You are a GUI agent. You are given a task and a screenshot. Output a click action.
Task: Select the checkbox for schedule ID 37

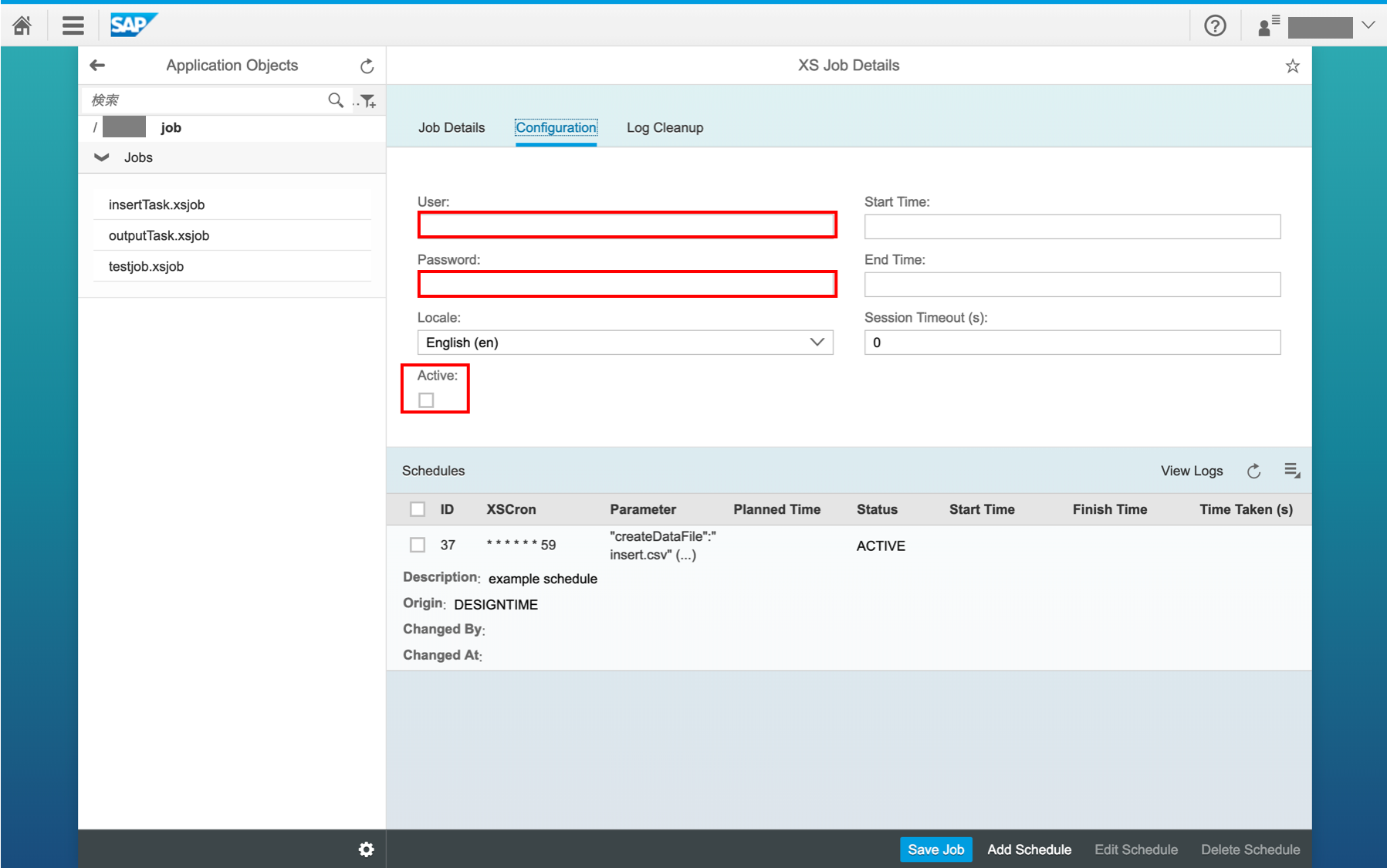418,544
